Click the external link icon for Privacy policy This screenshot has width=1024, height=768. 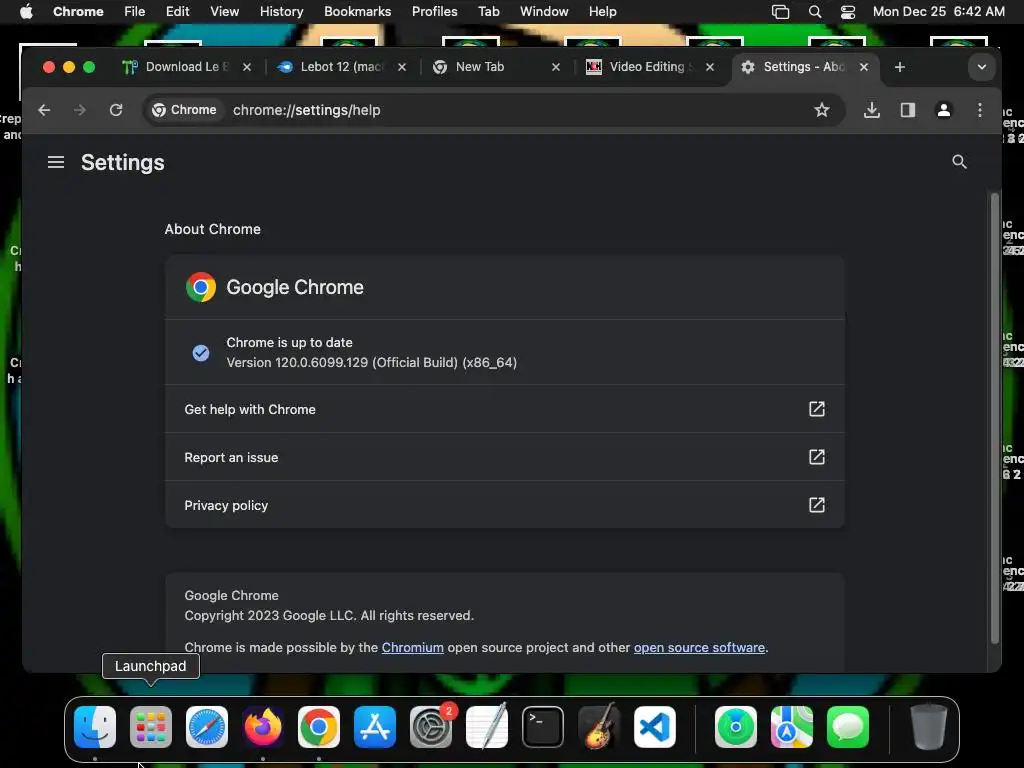(x=816, y=505)
